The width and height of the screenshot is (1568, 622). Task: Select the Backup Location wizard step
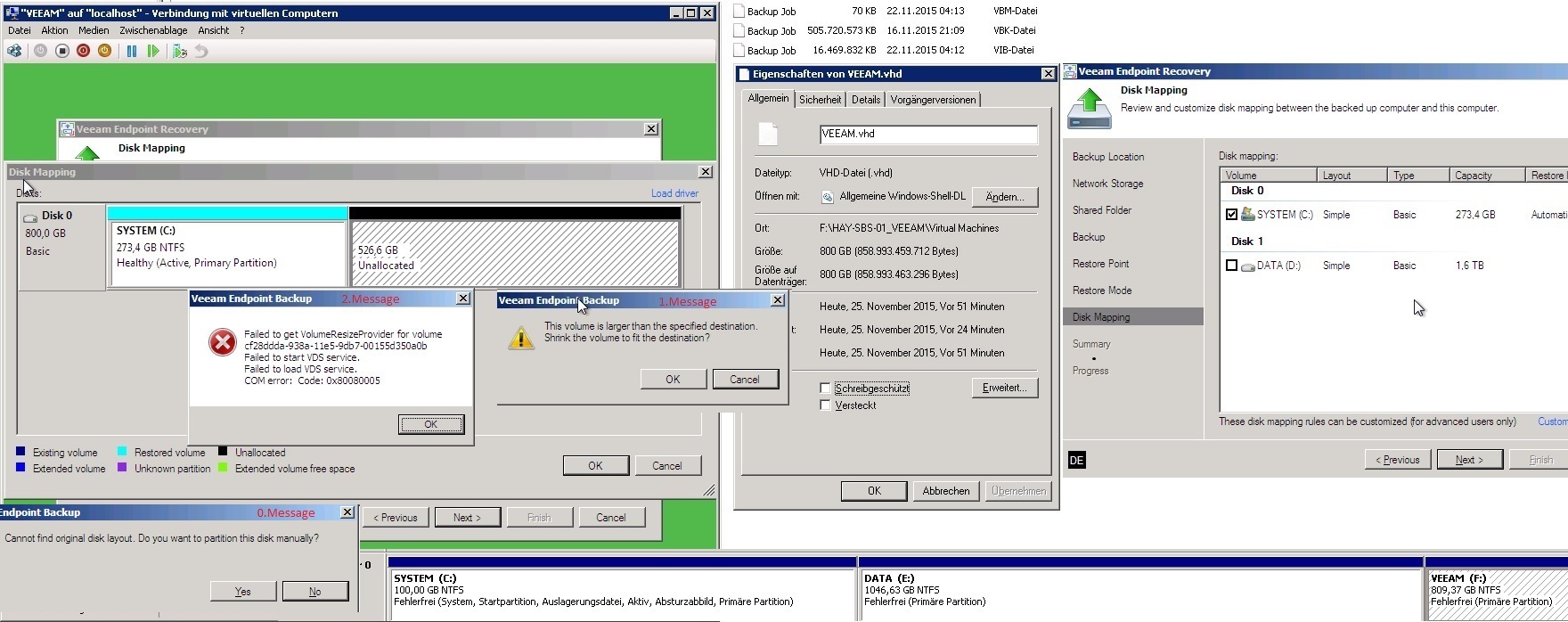click(1108, 157)
